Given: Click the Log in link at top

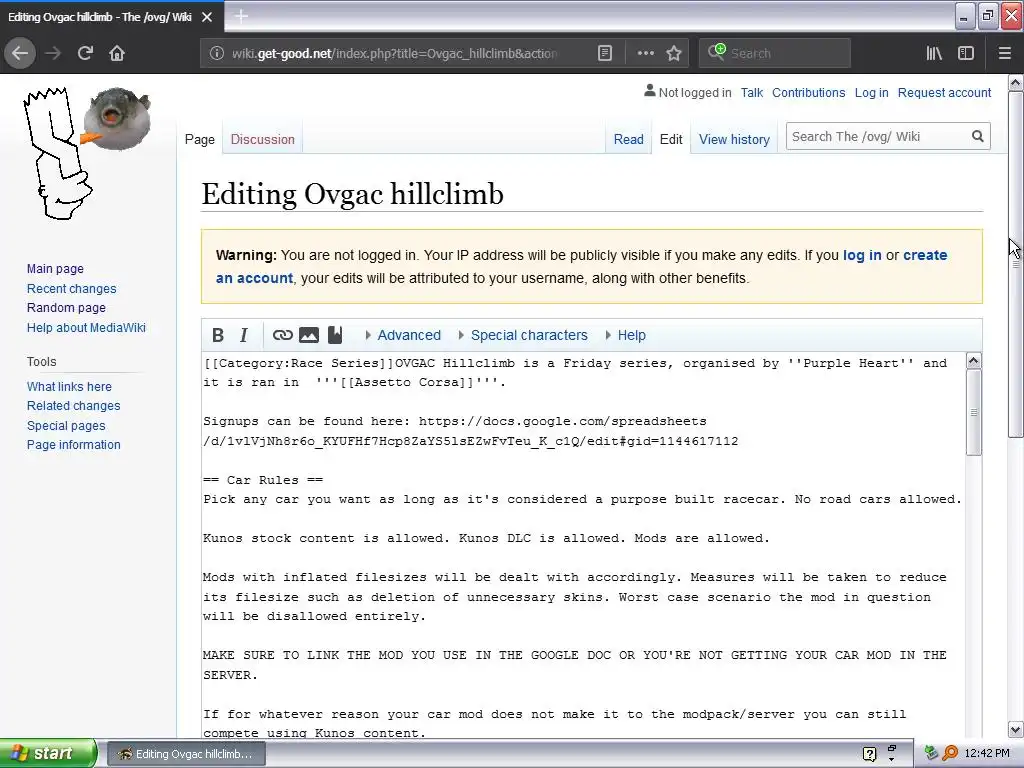Looking at the screenshot, I should pos(872,93).
